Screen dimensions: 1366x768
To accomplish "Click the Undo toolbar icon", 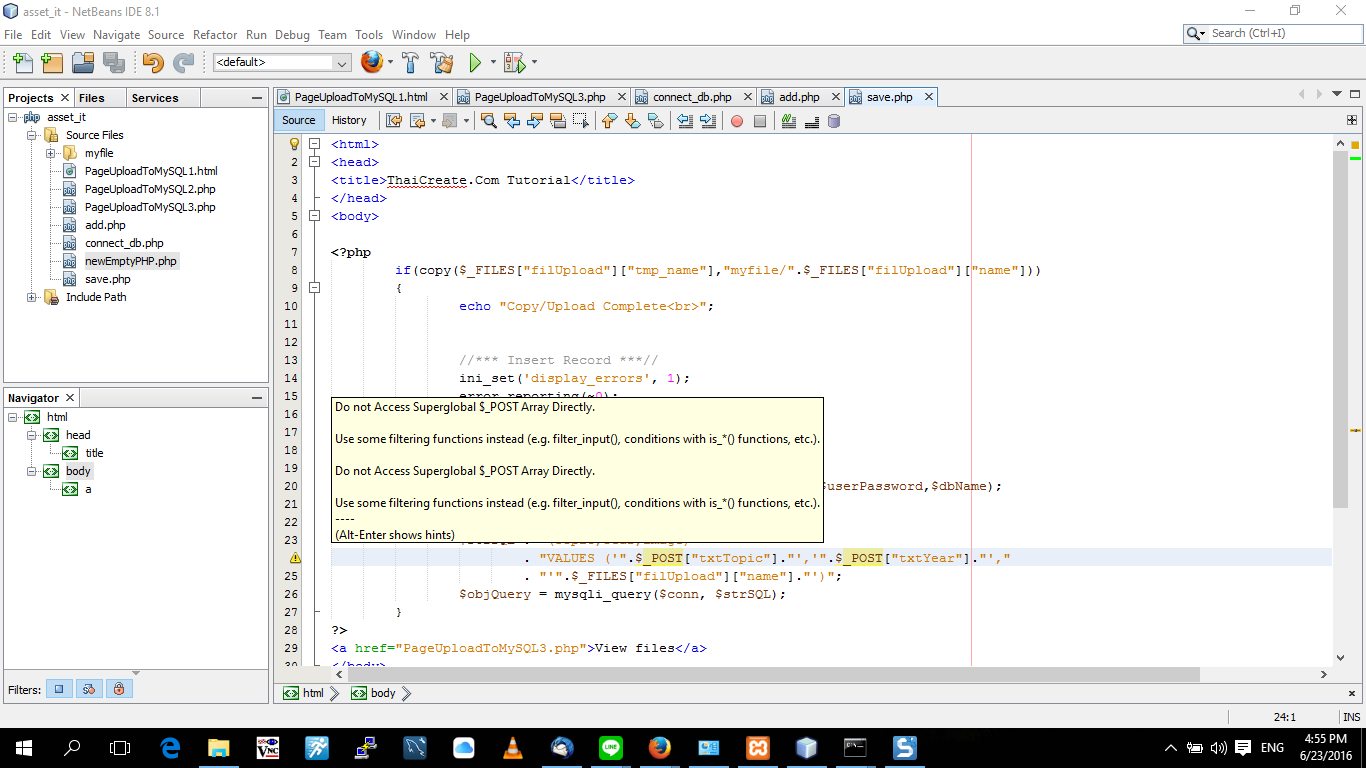I will (x=151, y=62).
